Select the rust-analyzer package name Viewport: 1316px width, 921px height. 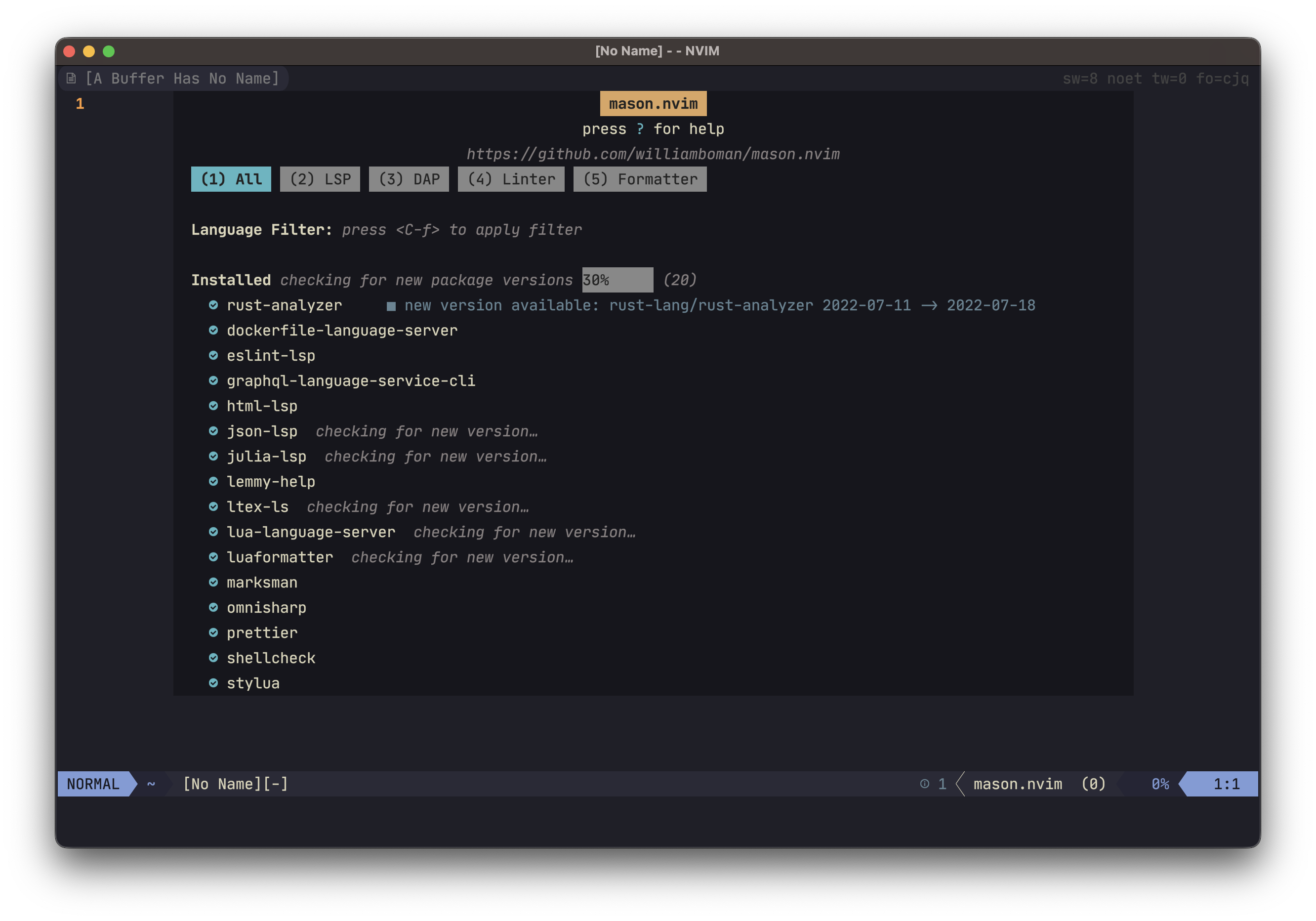(x=284, y=305)
